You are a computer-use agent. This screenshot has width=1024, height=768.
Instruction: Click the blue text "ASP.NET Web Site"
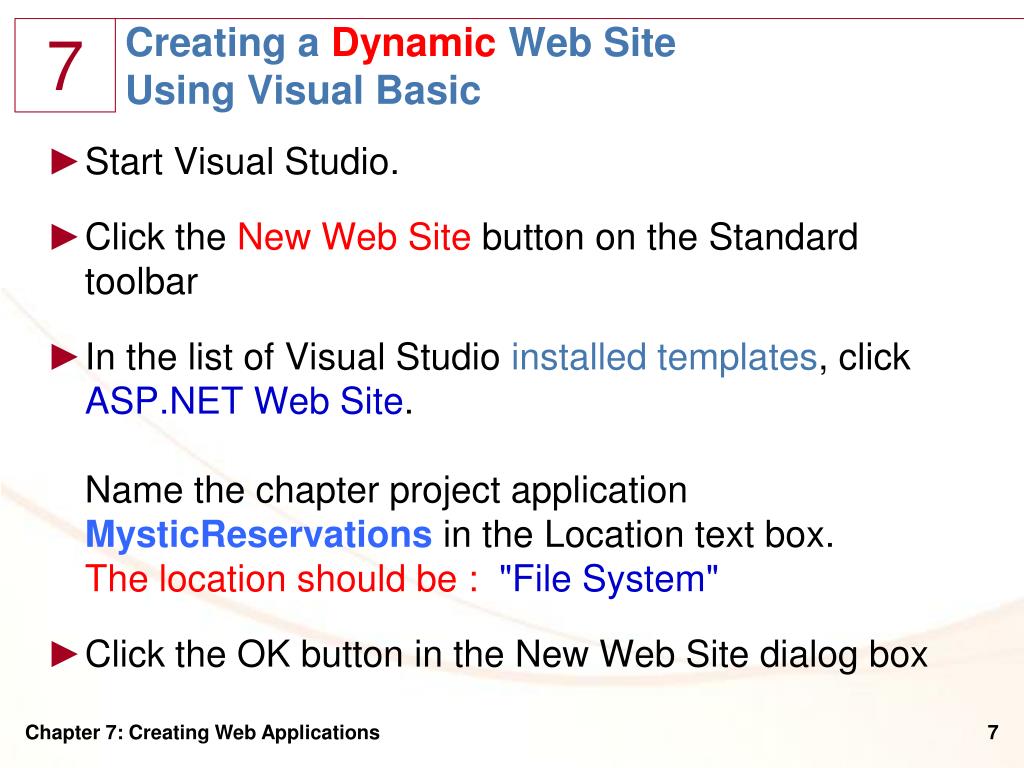[x=244, y=401]
